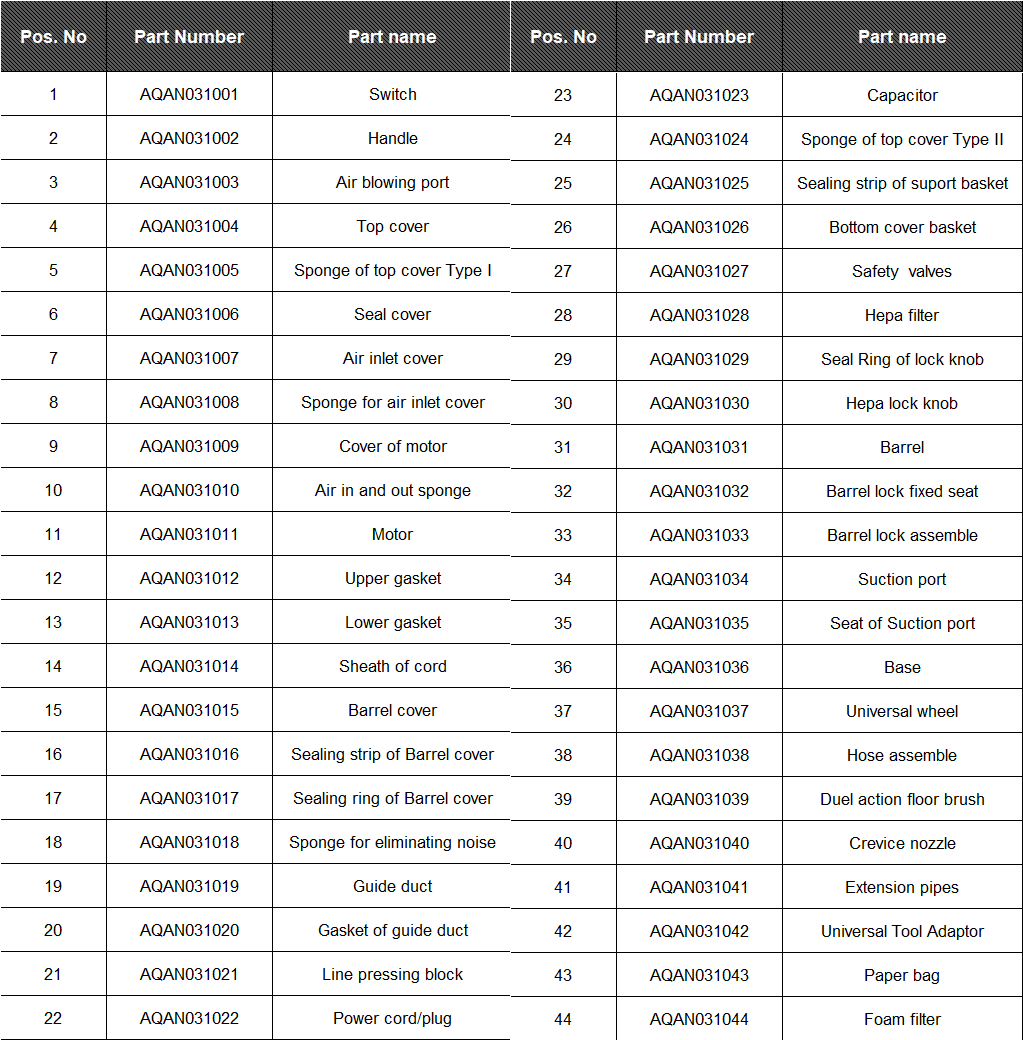Click the Crevice nozzle part name

click(902, 843)
